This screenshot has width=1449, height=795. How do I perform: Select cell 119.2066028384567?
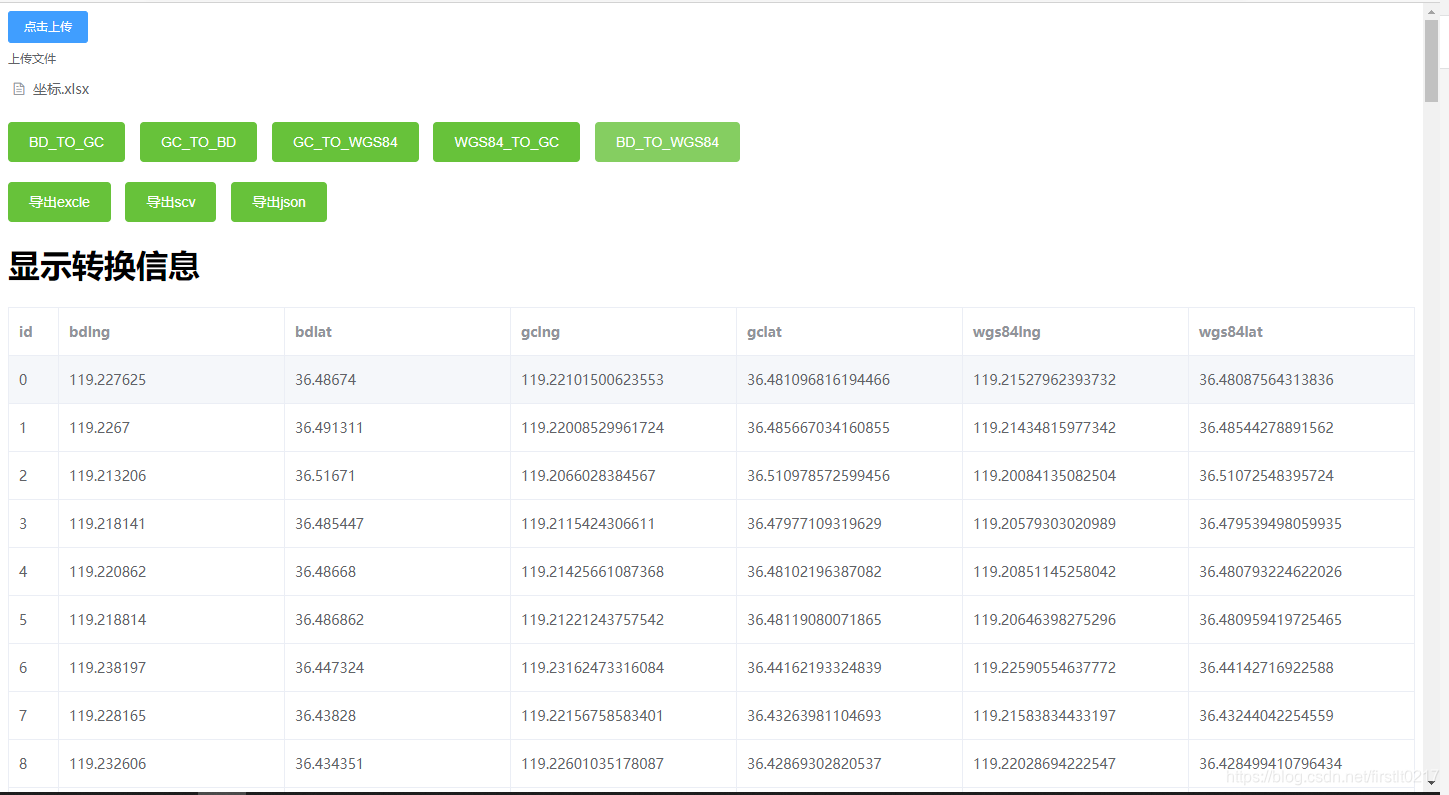(624, 476)
